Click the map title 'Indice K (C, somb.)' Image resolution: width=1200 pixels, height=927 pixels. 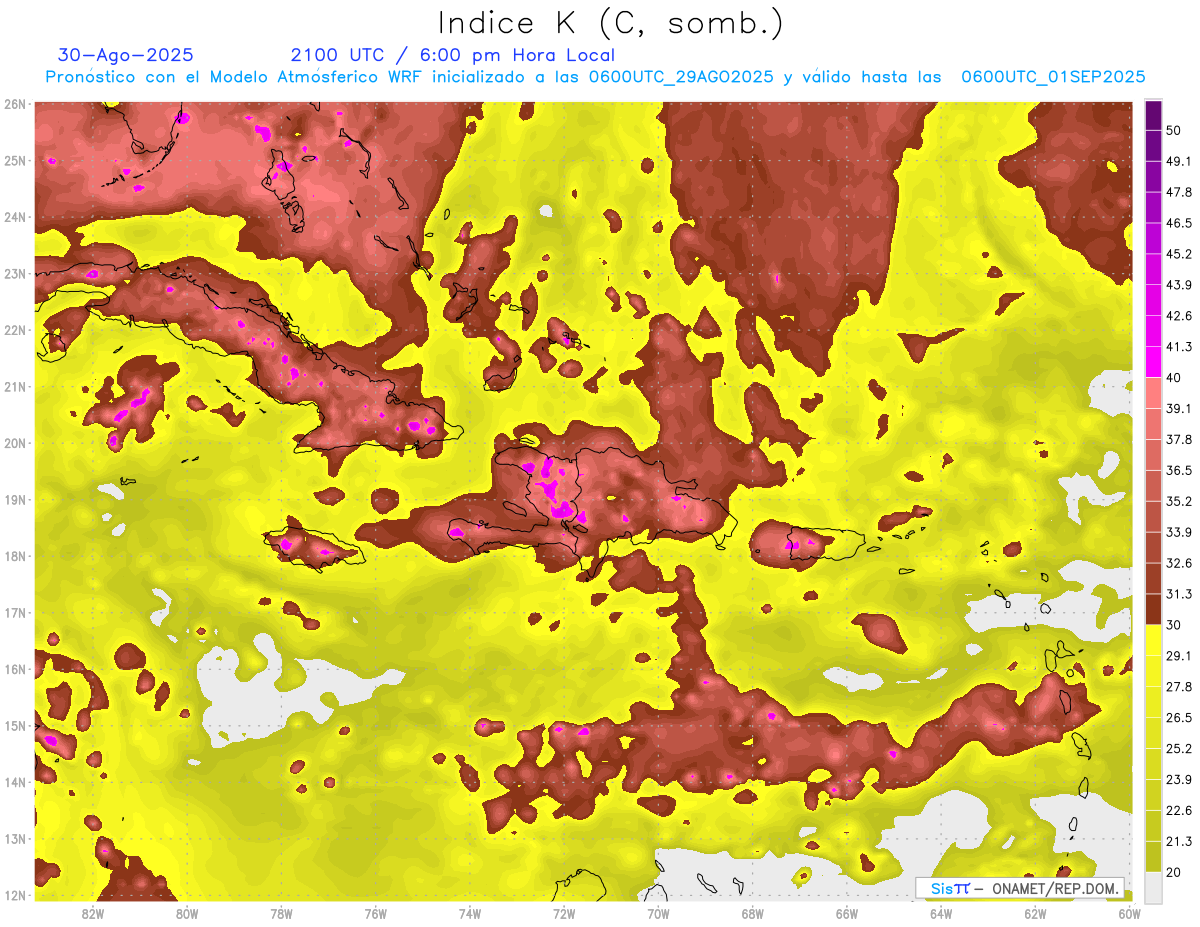click(x=610, y=23)
